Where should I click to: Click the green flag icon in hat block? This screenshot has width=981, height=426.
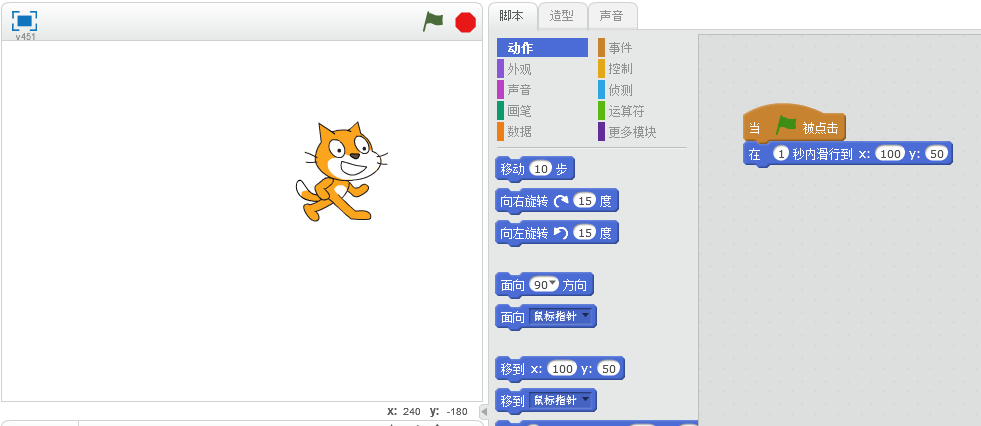tap(785, 127)
